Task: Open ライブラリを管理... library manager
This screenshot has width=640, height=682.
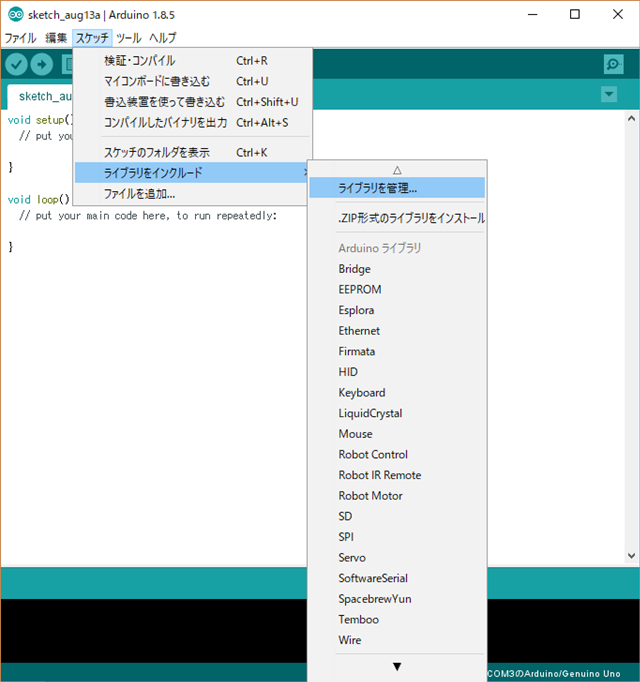Action: pyautogui.click(x=397, y=188)
